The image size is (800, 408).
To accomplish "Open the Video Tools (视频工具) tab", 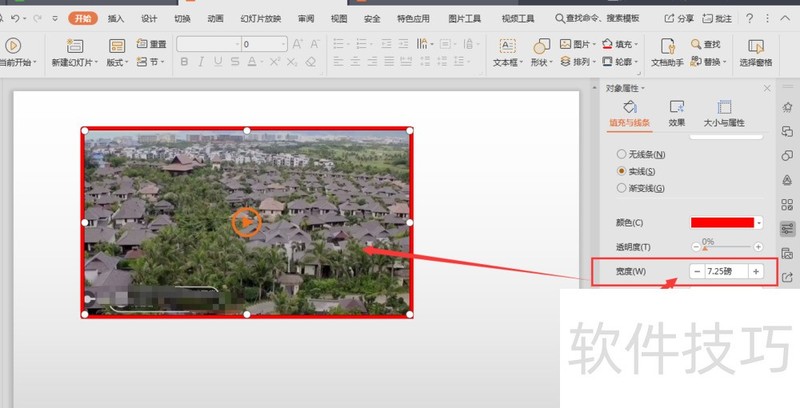I will coord(518,19).
